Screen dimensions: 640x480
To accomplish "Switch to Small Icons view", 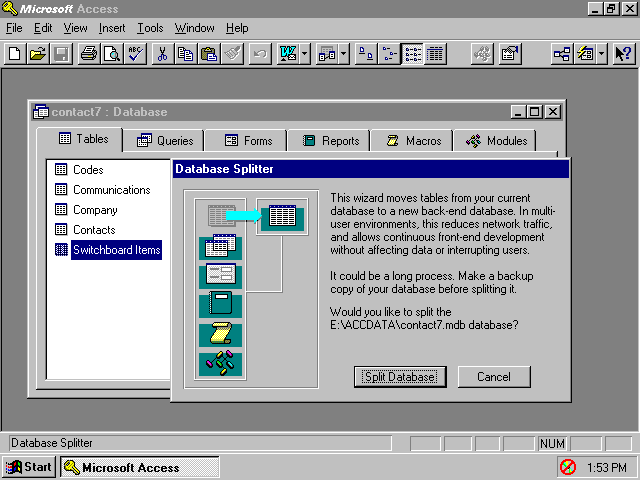I will click(x=389, y=54).
